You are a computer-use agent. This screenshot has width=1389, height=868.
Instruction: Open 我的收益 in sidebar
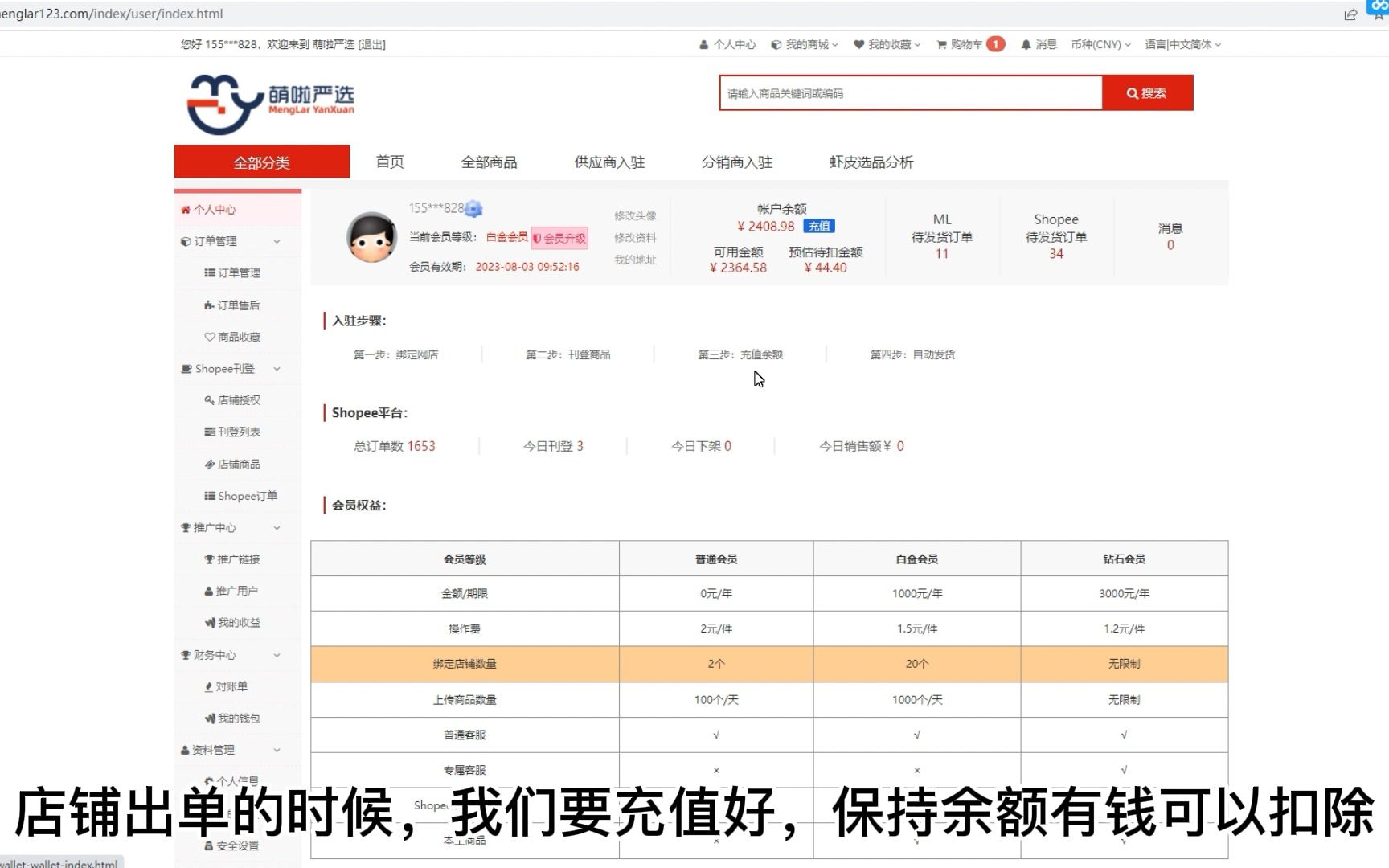tap(232, 623)
